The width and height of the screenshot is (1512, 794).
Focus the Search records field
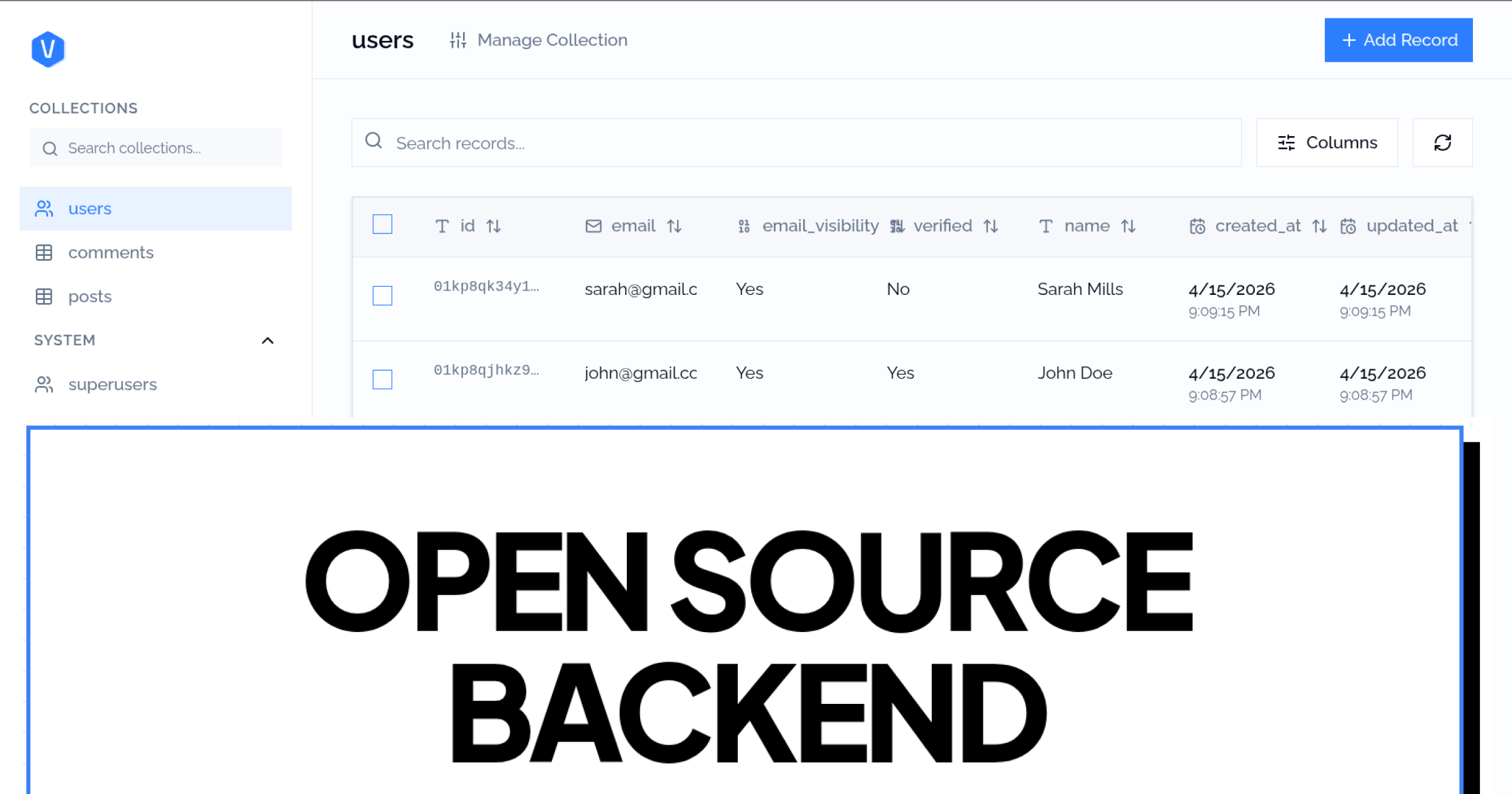click(796, 143)
